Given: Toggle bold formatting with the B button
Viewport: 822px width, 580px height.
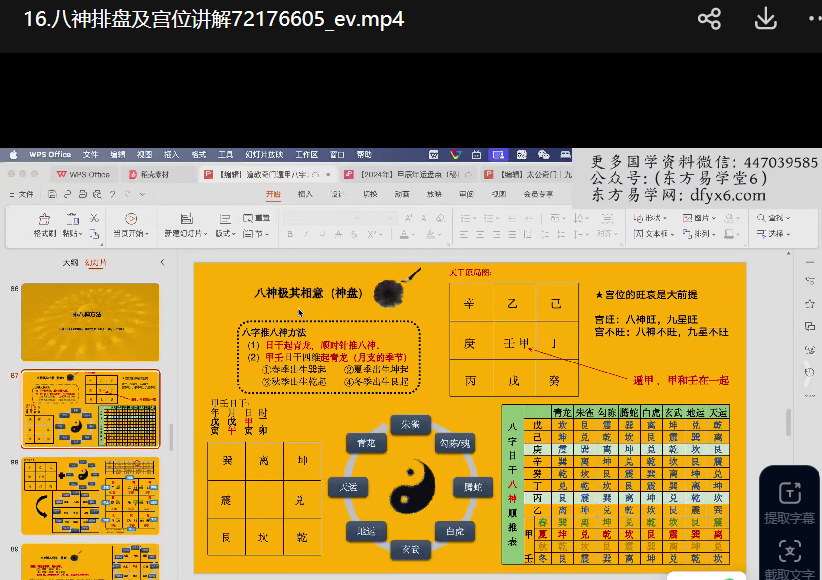Looking at the screenshot, I should tap(290, 234).
